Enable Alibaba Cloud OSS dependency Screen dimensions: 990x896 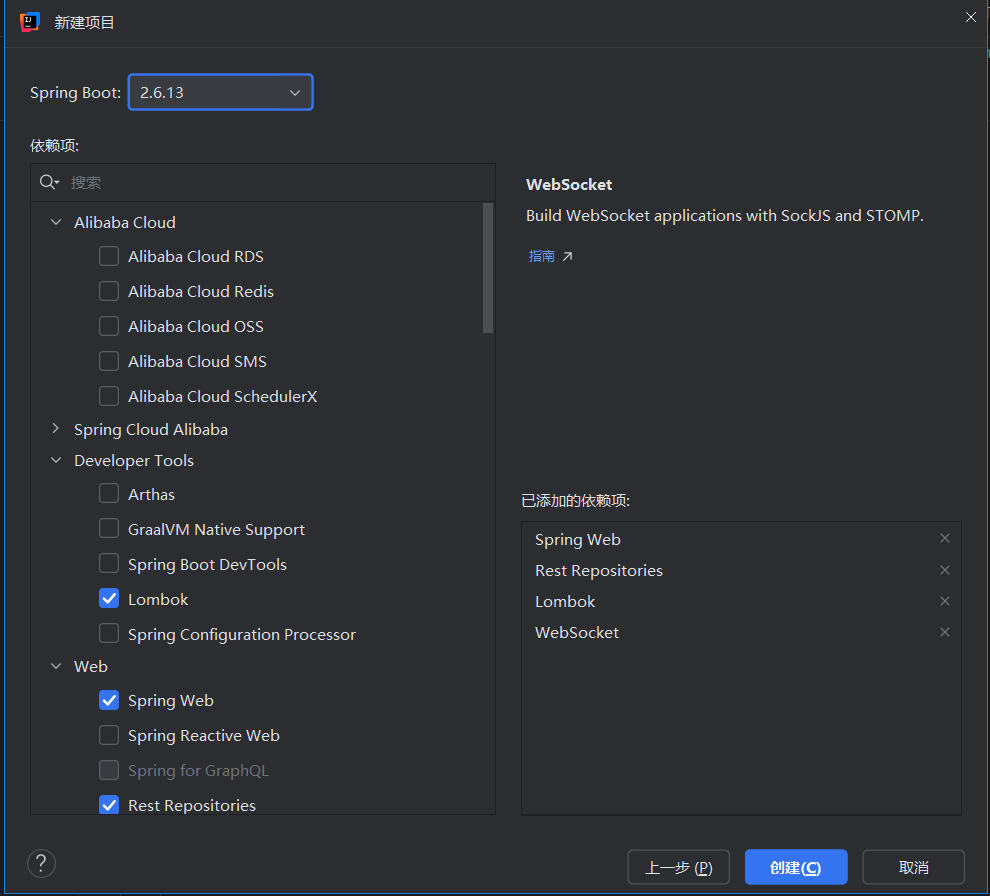(109, 326)
